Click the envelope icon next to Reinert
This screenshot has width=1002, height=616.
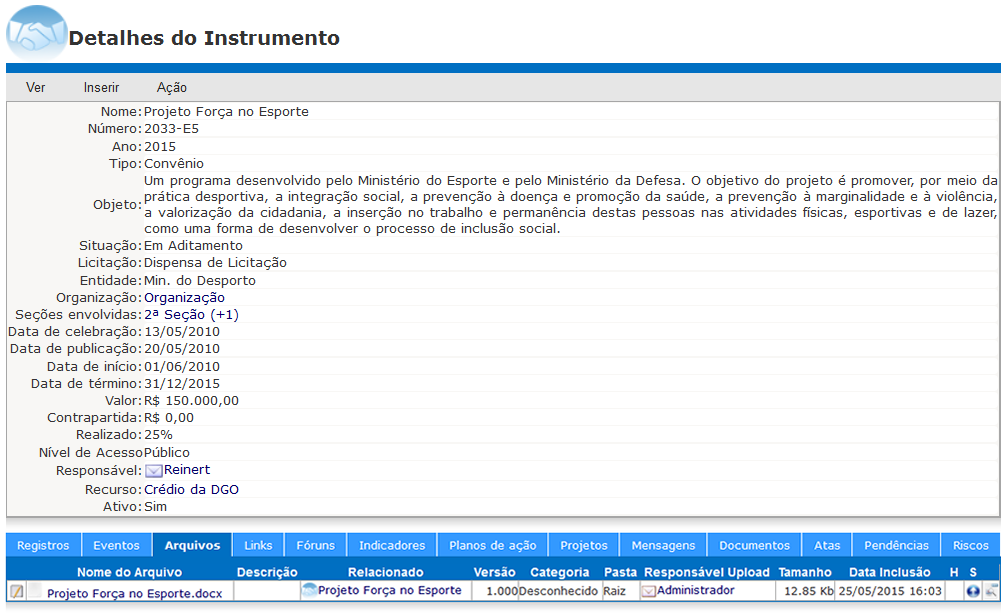pyautogui.click(x=153, y=471)
